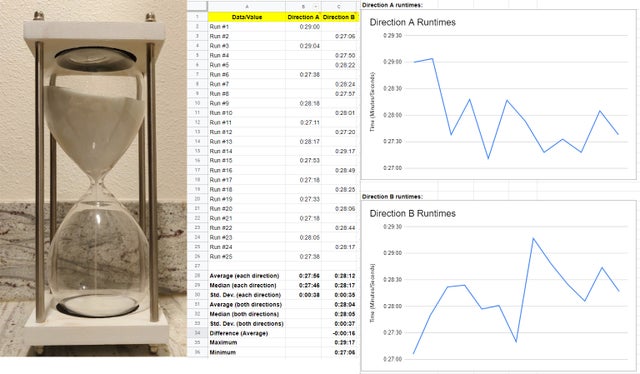Click row header number 28
Viewport: 640px width, 374px height.
coord(198,276)
